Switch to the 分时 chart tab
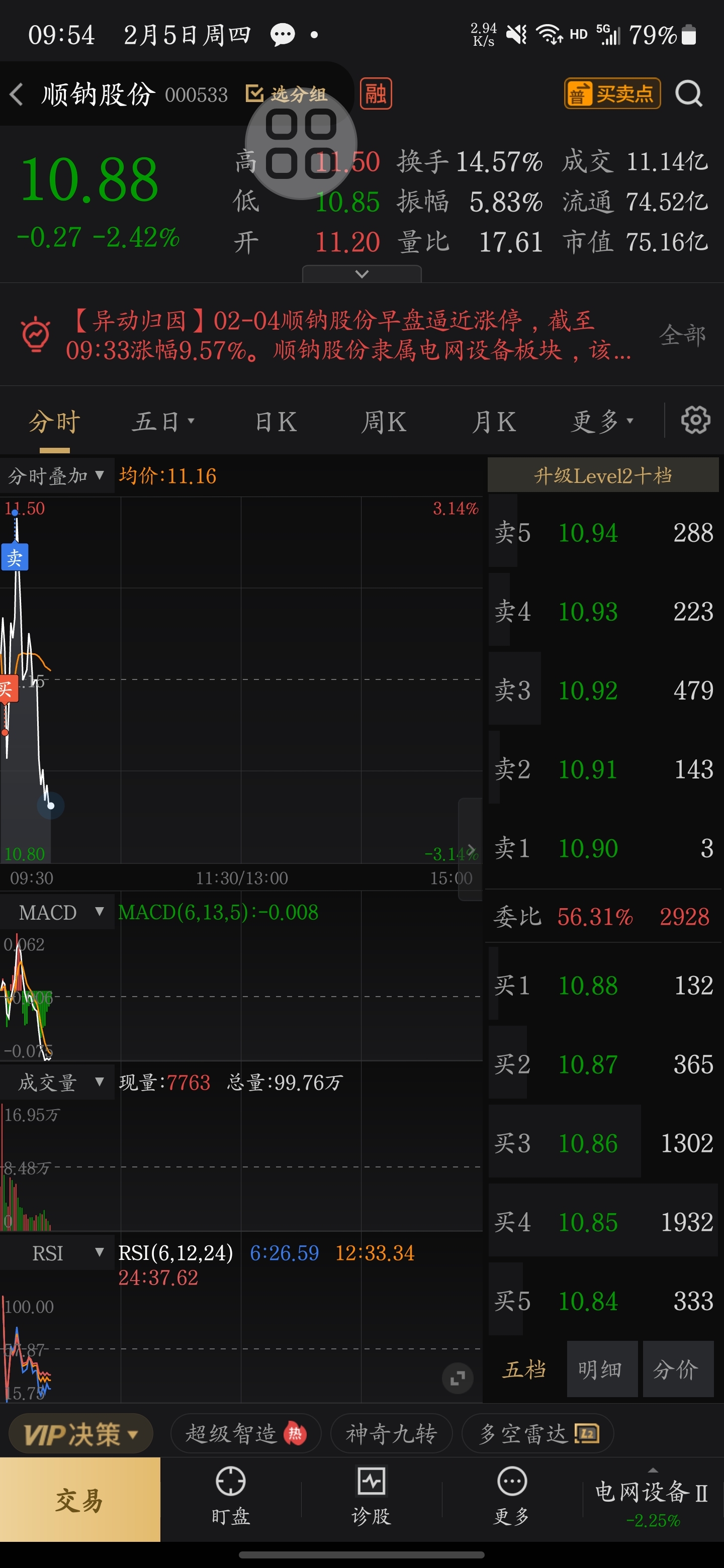The width and height of the screenshot is (724, 1568). pos(55,422)
